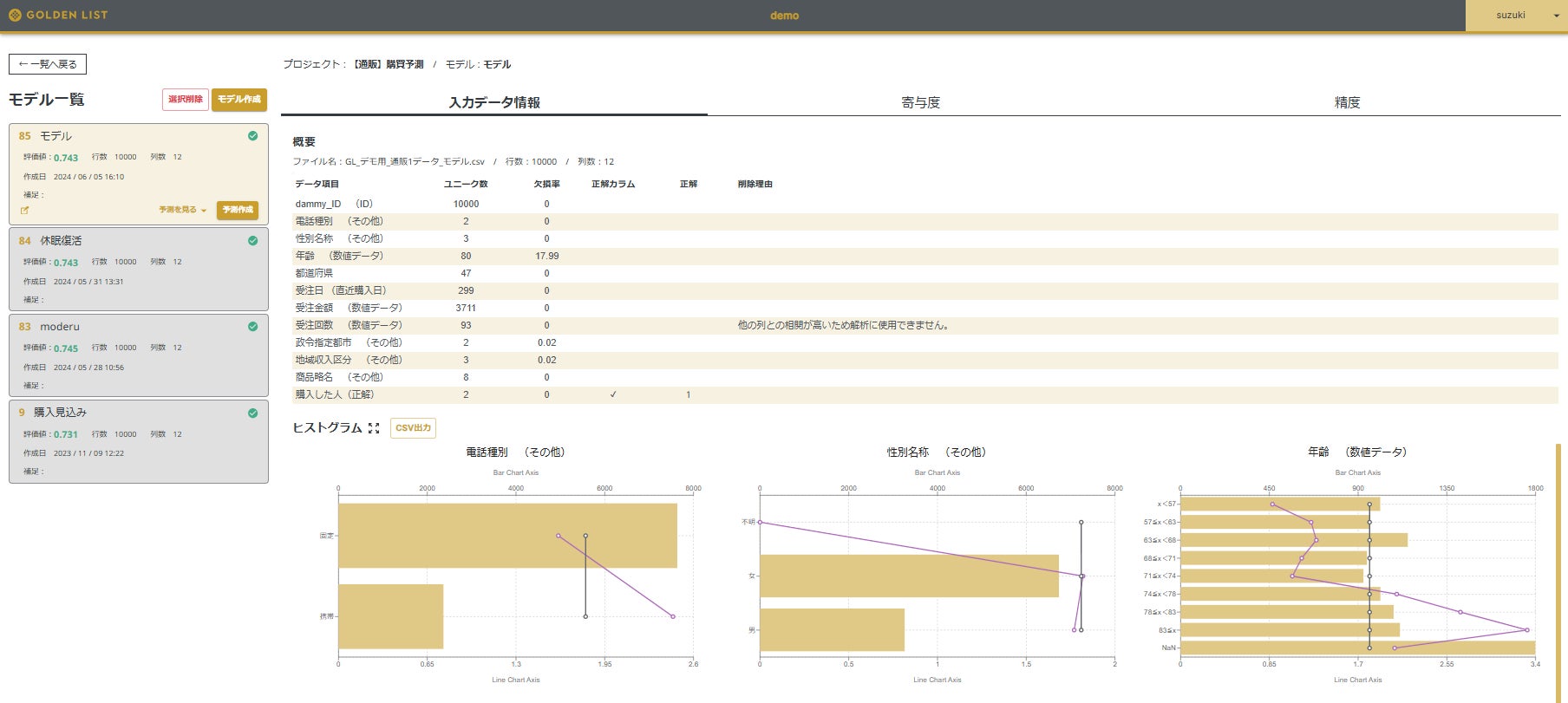1568x703 pixels.
Task: Click the 女 bar in 性別名称 histogram
Action: [x=909, y=576]
